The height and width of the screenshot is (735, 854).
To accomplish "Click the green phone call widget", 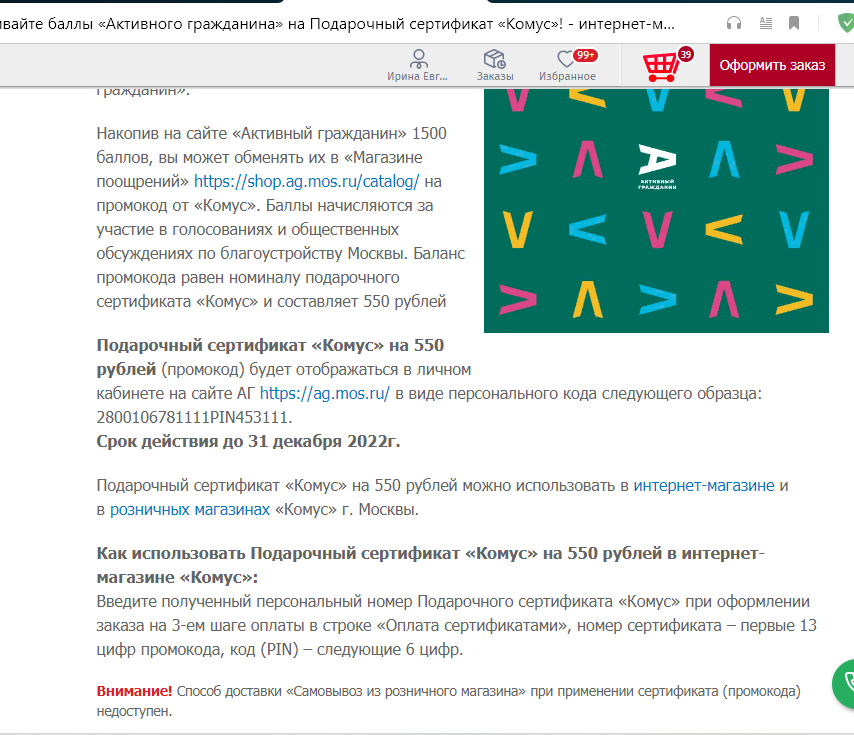I will [x=845, y=683].
